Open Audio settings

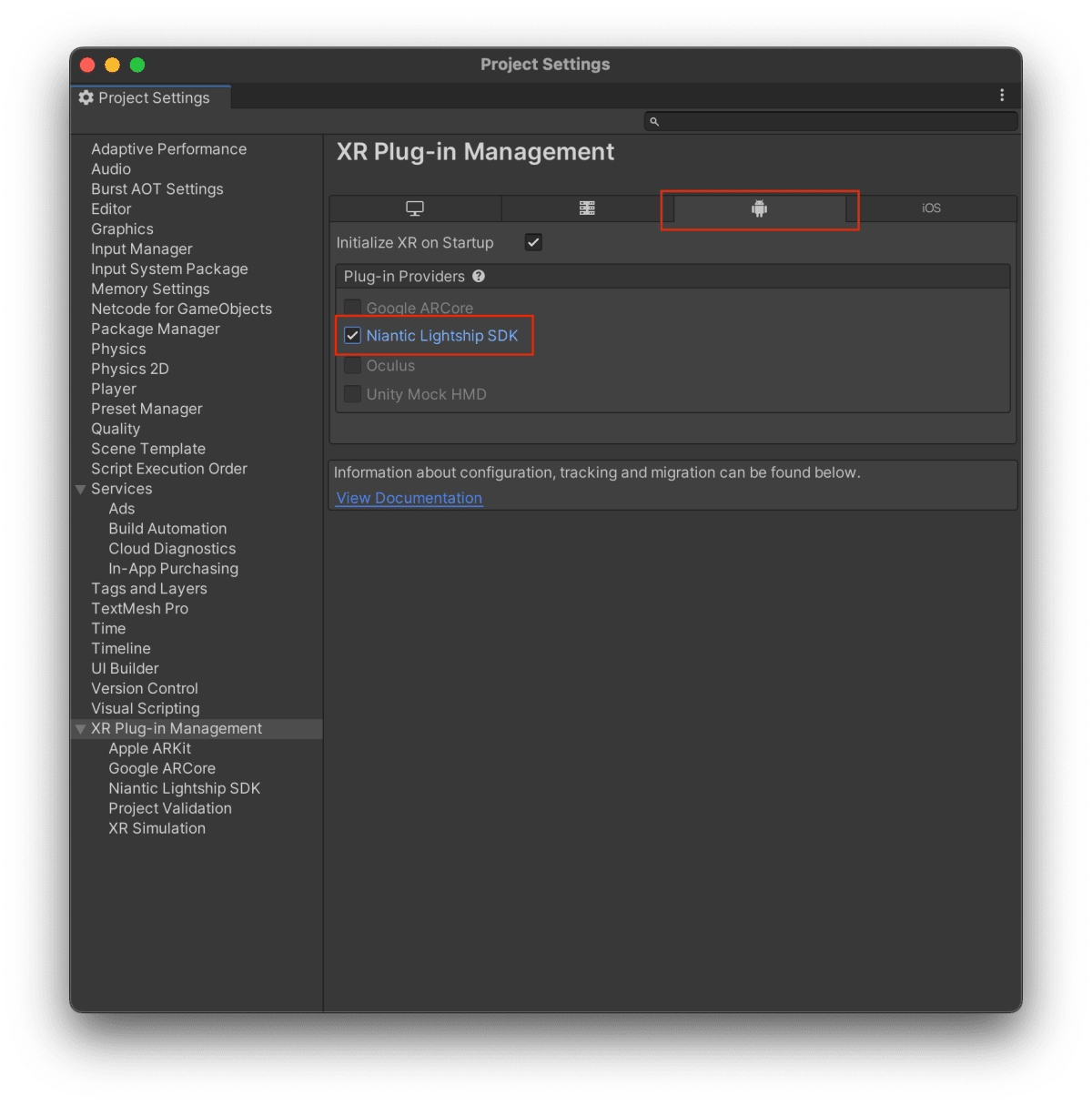(x=111, y=169)
